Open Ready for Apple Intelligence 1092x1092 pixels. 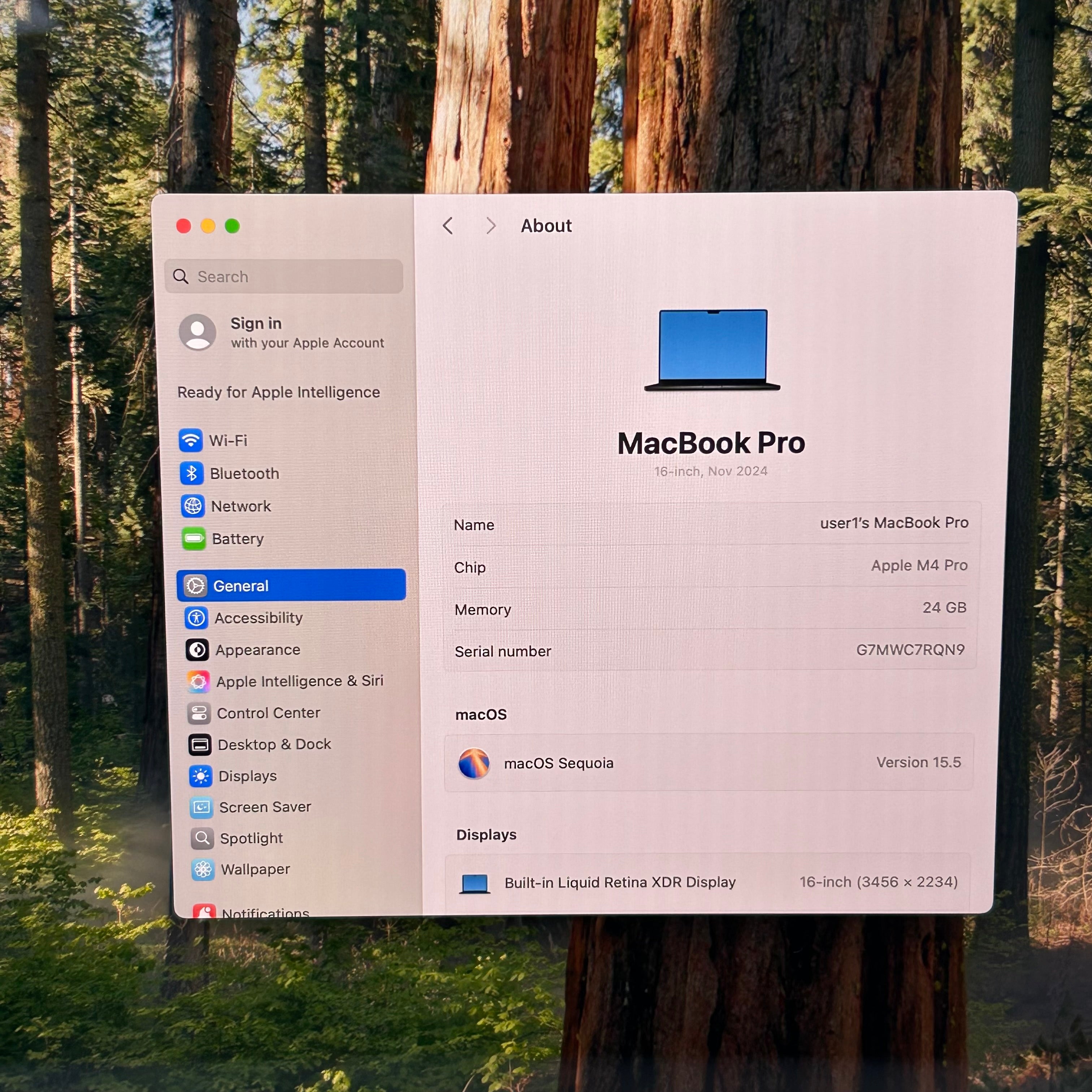(279, 392)
